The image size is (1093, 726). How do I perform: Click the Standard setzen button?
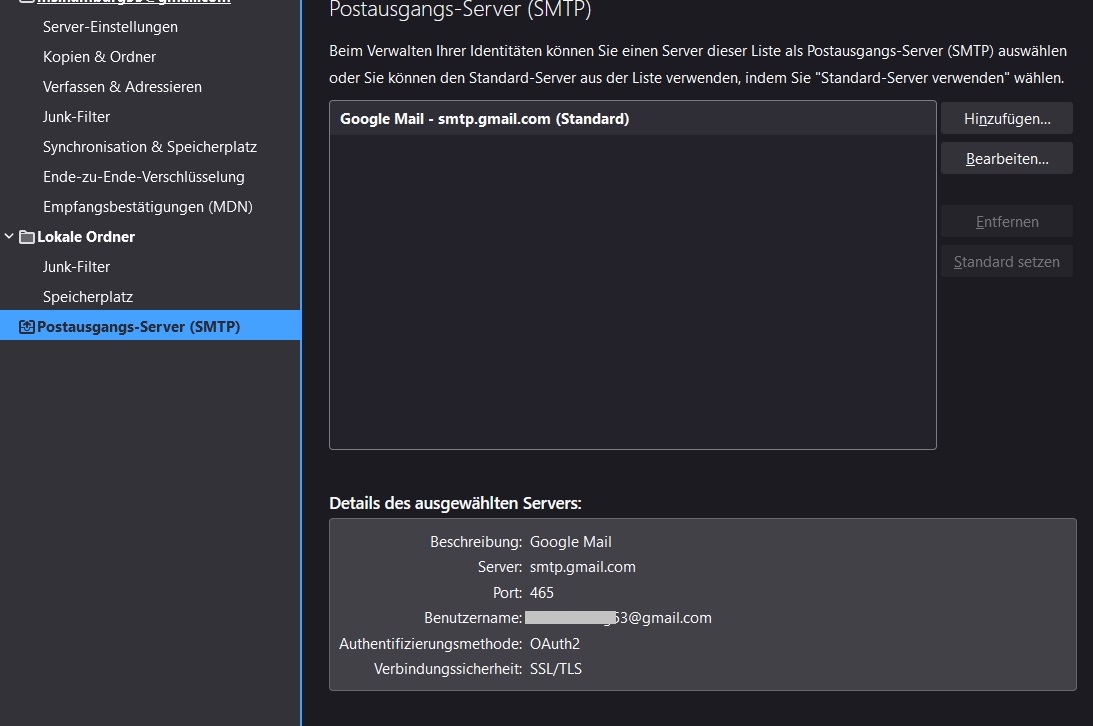point(1006,262)
